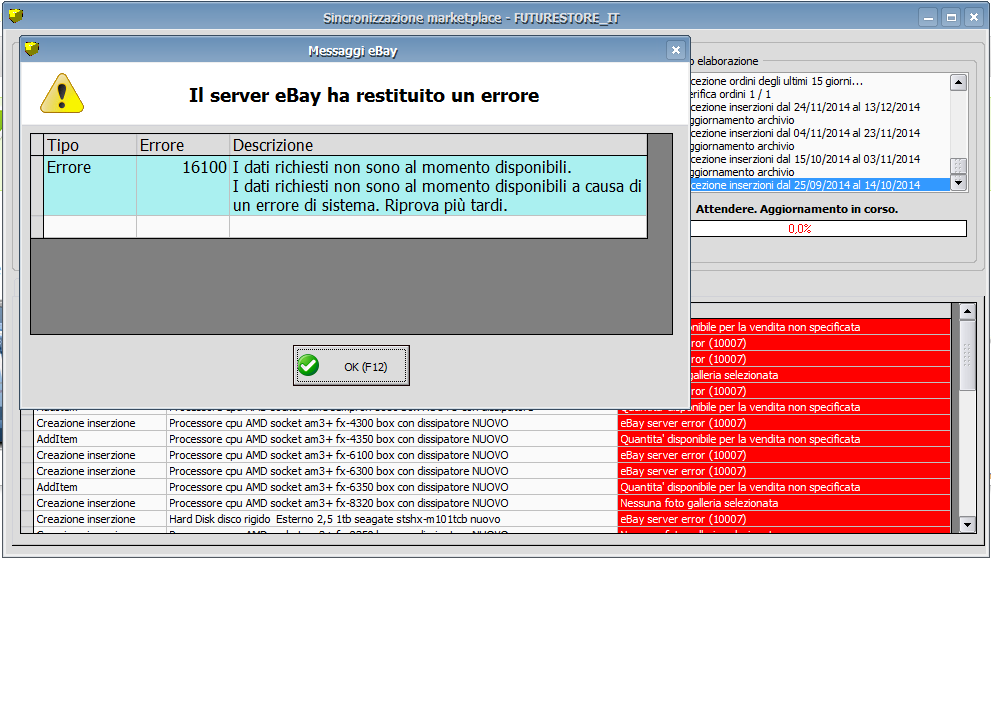Click 'AddItem' cell for fx-6350 row
Viewport: 991px width, 719px height.
(101, 487)
